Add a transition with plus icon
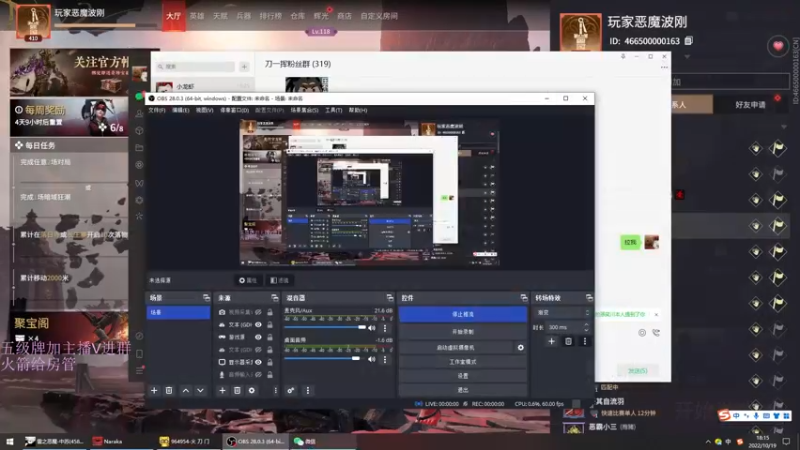 pyautogui.click(x=552, y=341)
